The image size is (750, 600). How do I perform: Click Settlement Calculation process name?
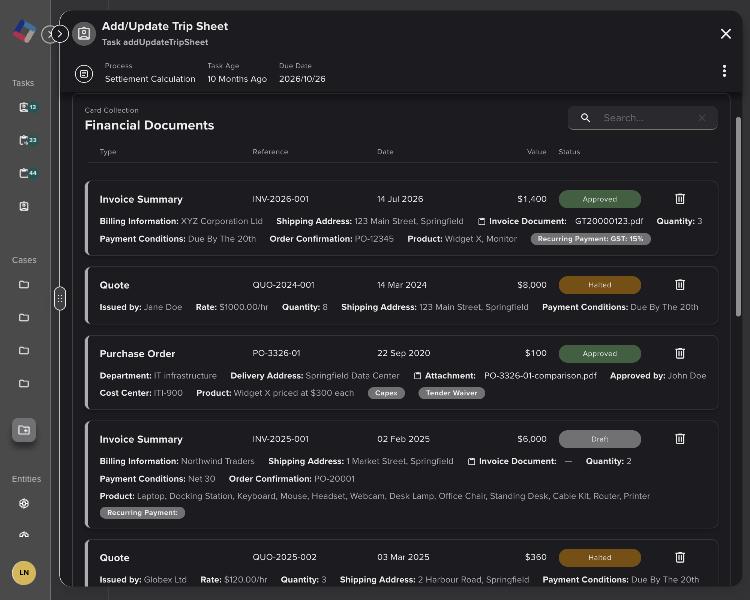[150, 79]
